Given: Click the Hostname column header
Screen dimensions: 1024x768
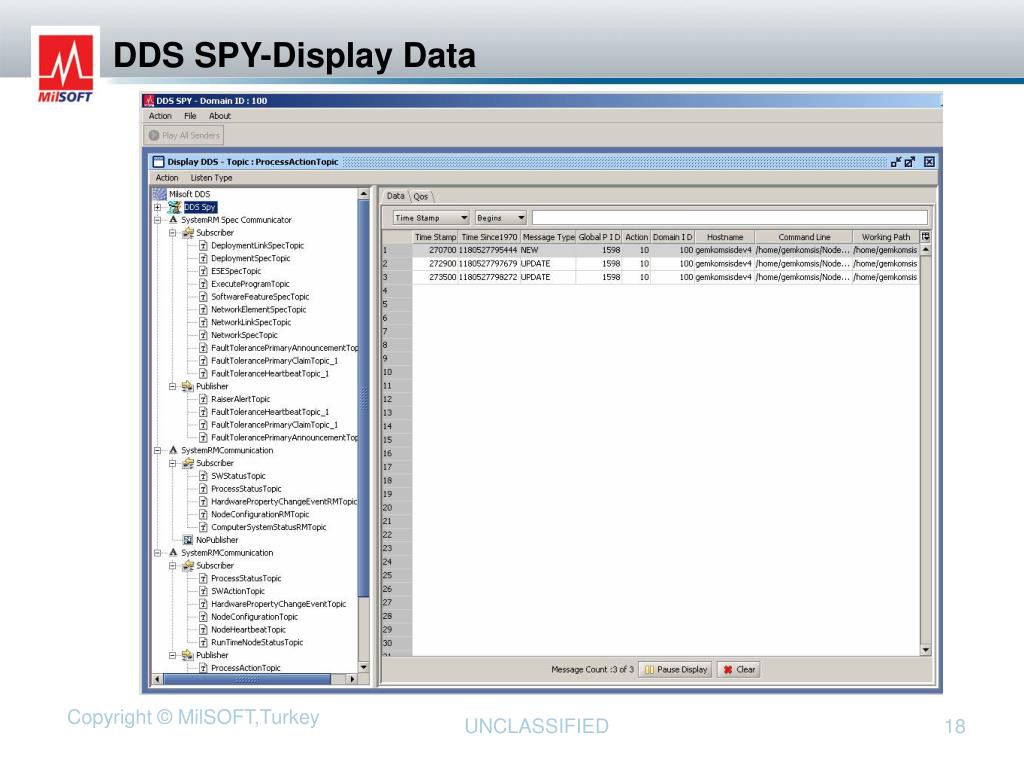Looking at the screenshot, I should [724, 237].
